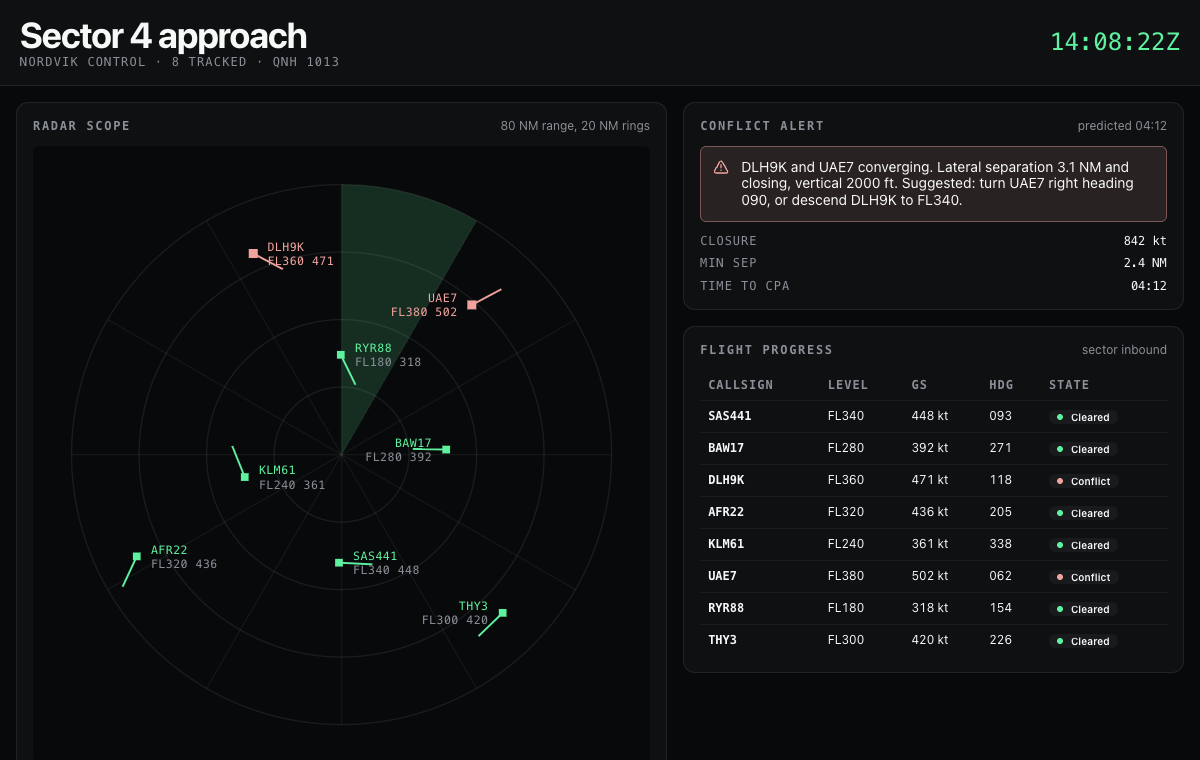Select KLM61 callsign in flight progress table

click(x=726, y=544)
